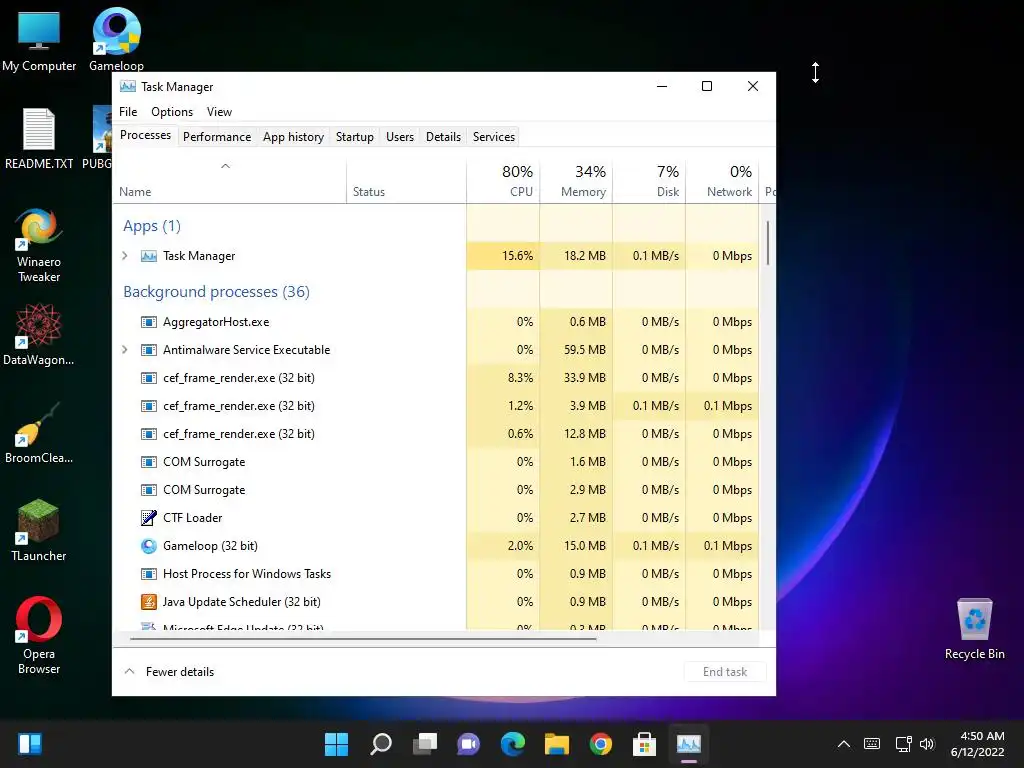Open the clock showing 4:50 AM

point(978,744)
